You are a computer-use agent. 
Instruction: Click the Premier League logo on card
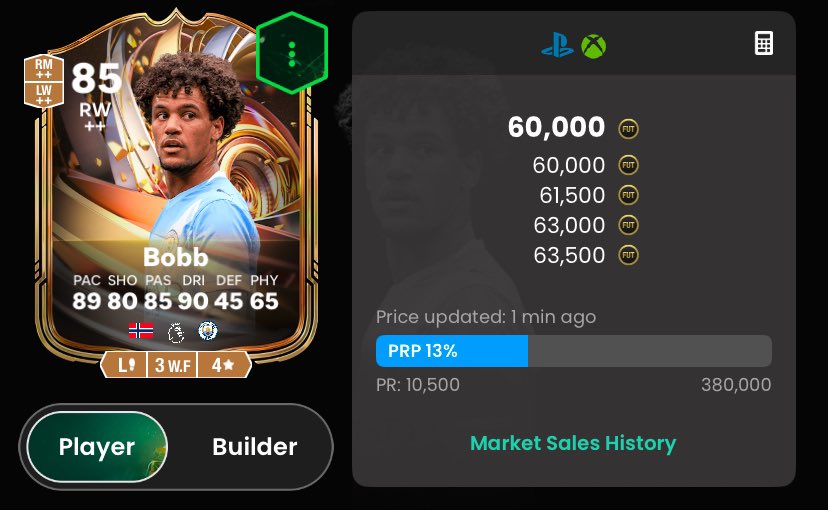point(175,332)
